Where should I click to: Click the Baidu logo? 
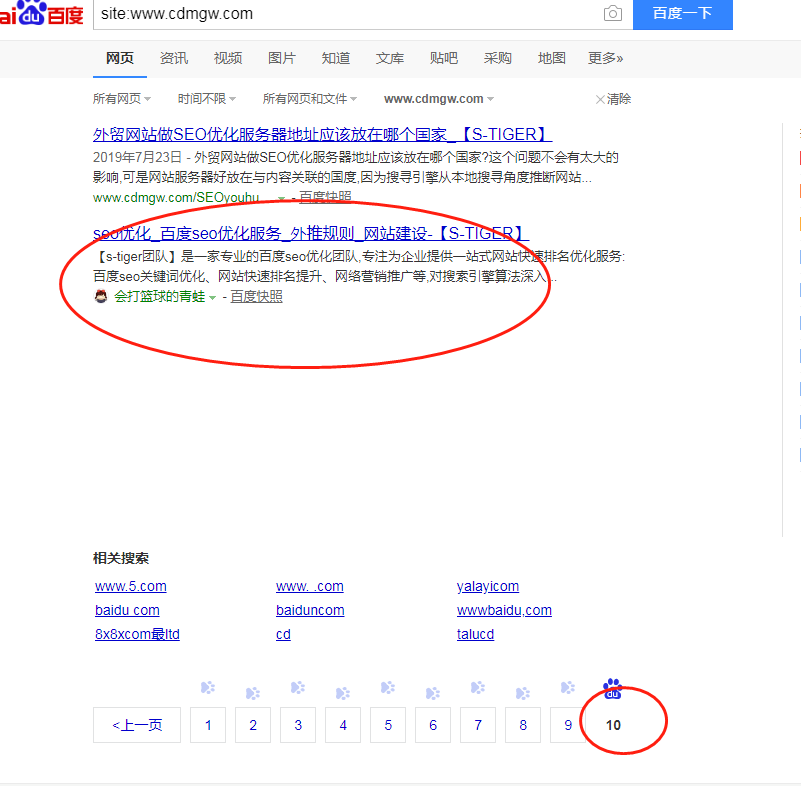pos(41,12)
